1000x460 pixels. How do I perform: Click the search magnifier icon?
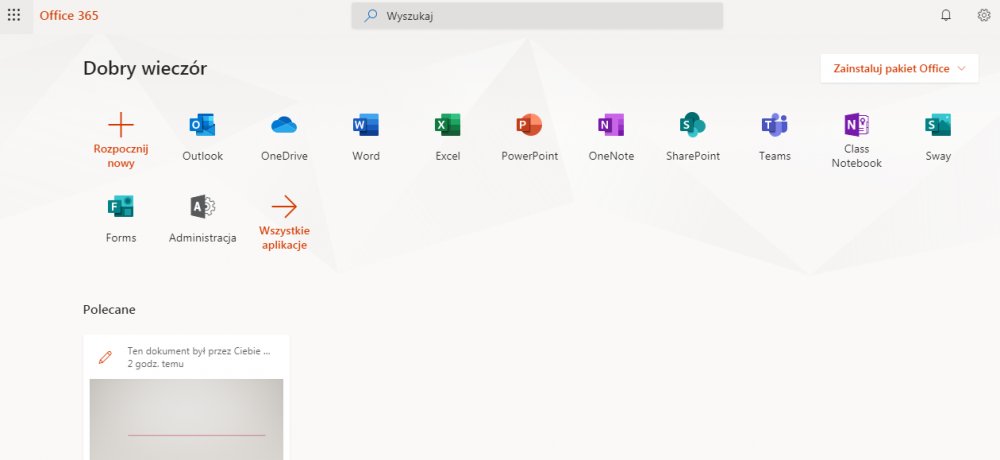click(x=371, y=16)
